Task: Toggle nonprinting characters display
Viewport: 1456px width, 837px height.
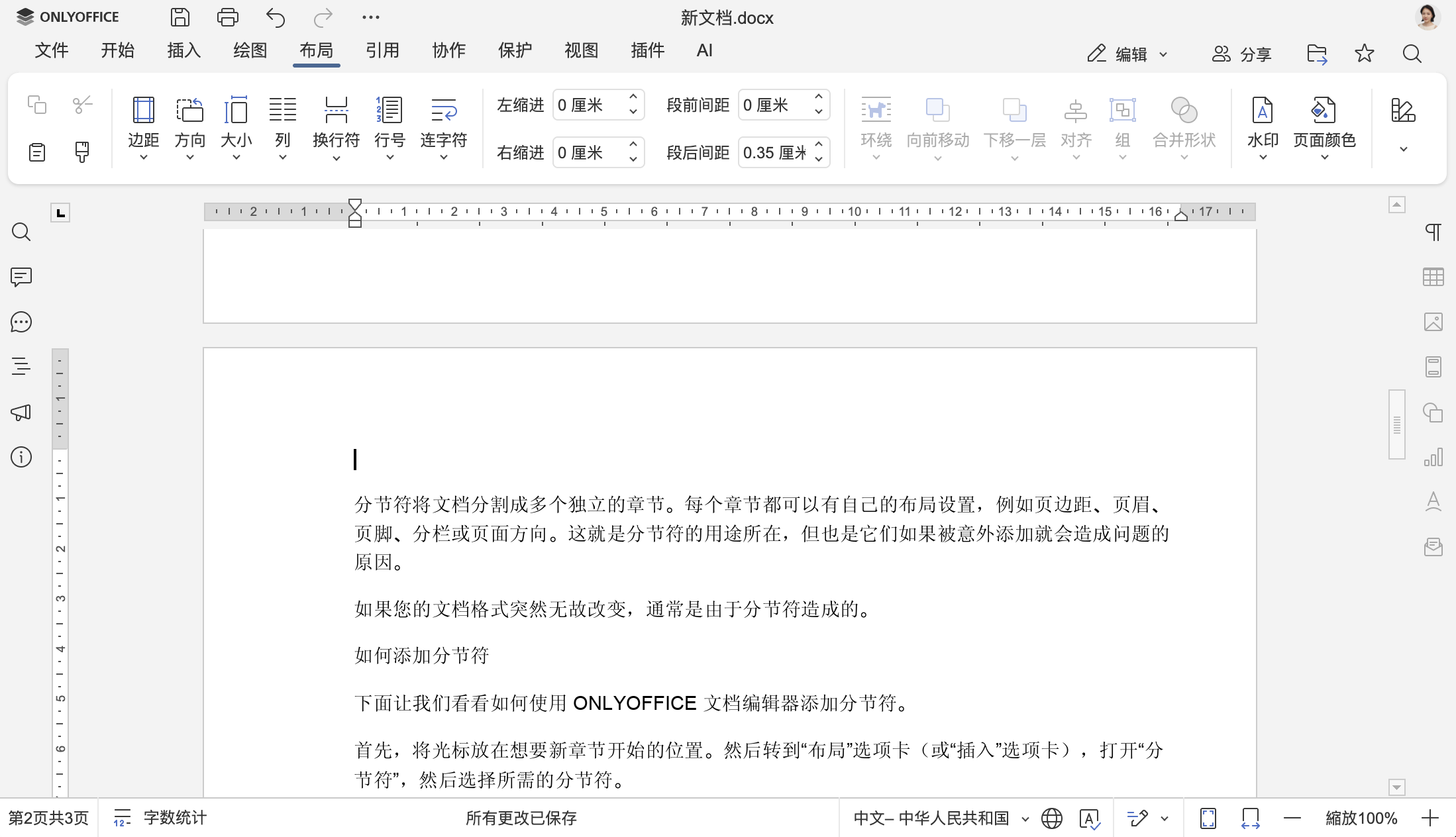Action: pyautogui.click(x=1434, y=232)
